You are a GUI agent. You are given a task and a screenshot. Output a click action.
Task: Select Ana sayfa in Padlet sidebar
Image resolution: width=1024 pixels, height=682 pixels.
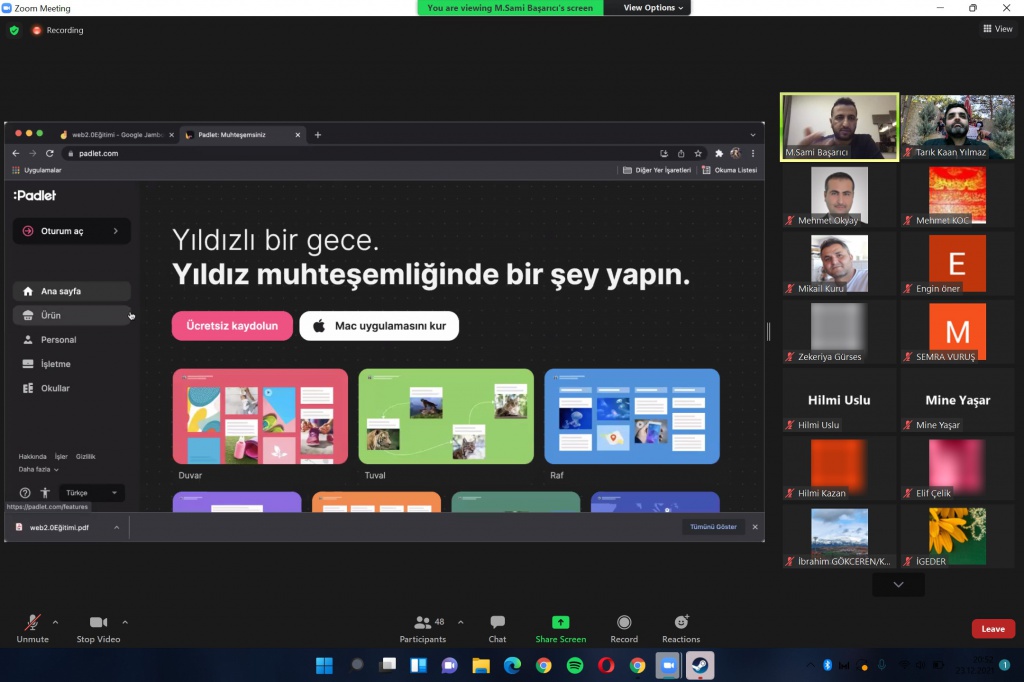[x=72, y=291]
